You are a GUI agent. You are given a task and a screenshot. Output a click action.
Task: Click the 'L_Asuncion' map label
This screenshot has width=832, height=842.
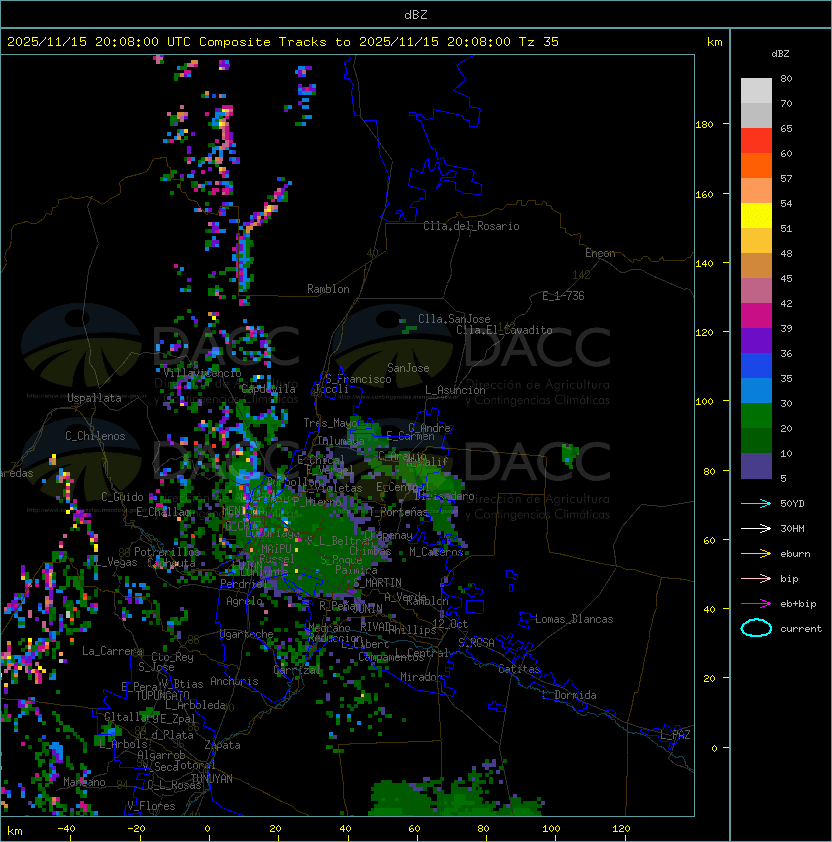tap(455, 390)
